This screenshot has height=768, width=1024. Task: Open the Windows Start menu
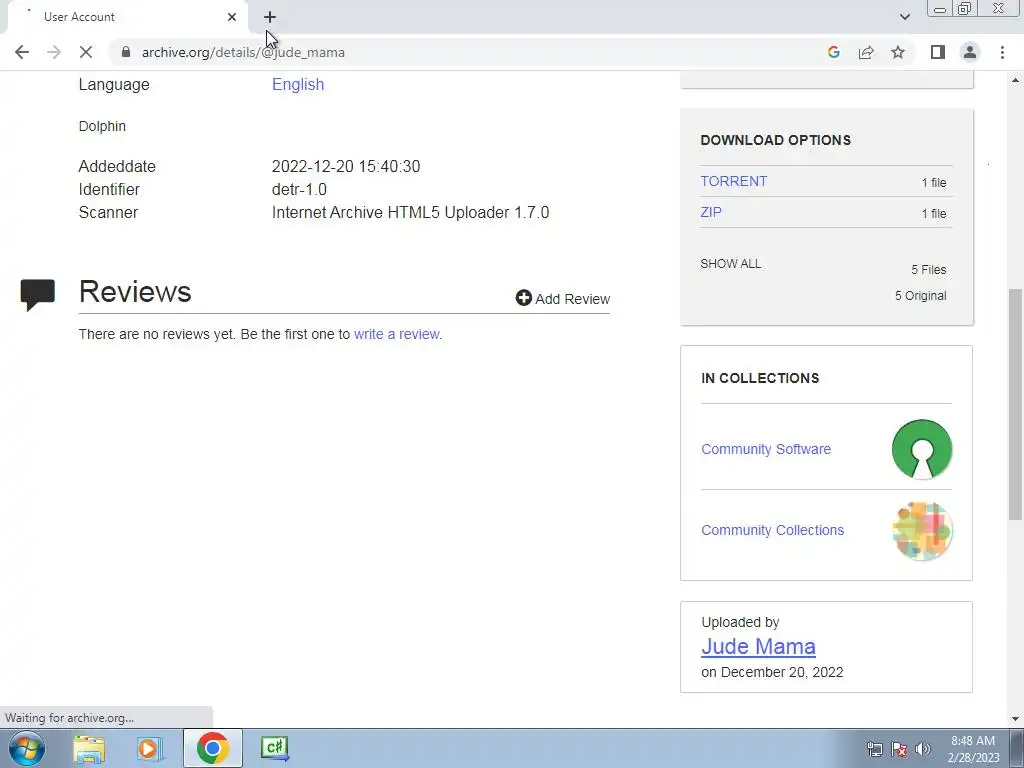click(x=26, y=748)
